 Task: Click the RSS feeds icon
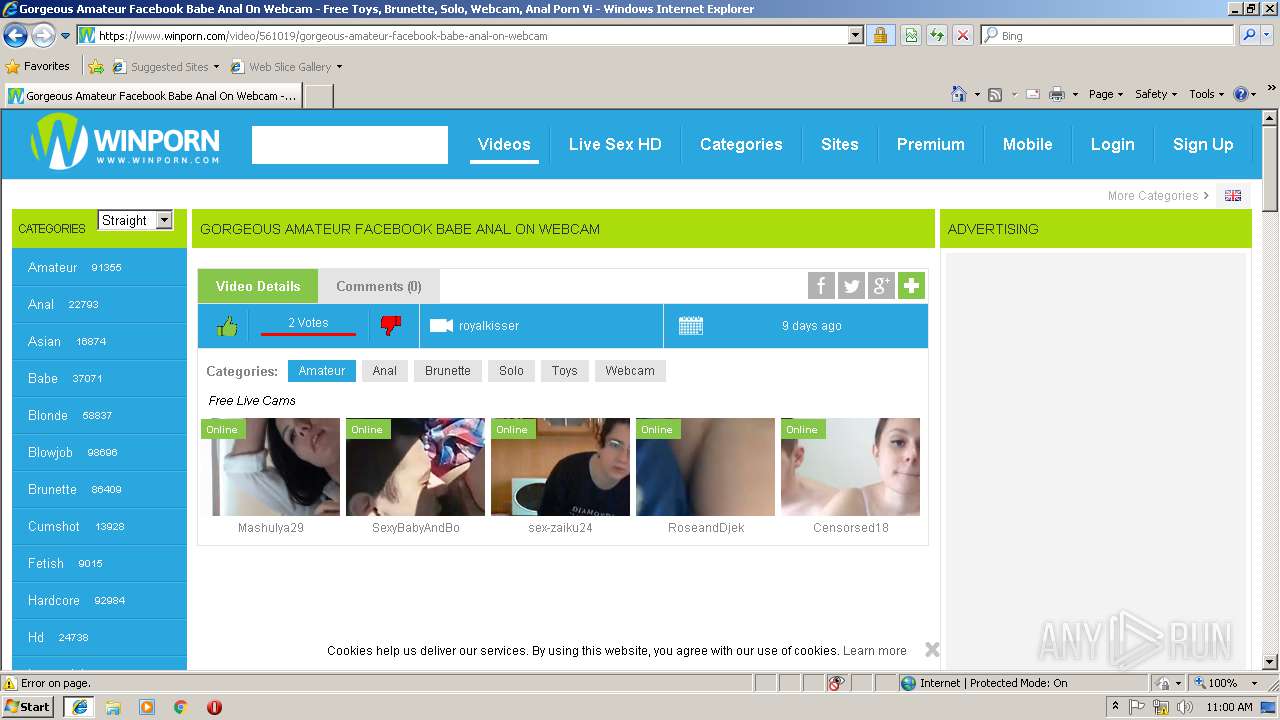[995, 94]
